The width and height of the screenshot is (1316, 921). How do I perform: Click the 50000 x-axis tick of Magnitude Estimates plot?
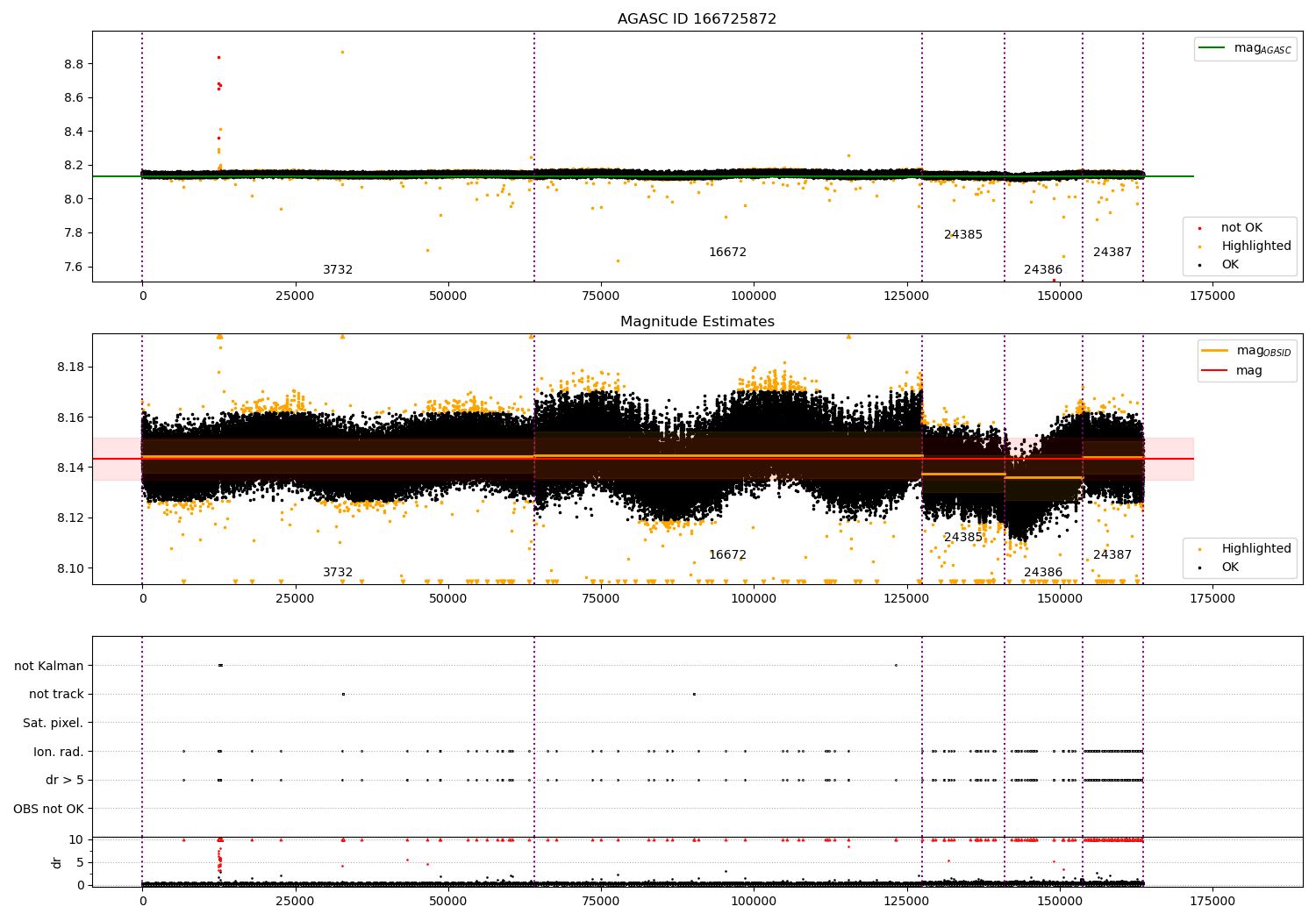click(447, 599)
